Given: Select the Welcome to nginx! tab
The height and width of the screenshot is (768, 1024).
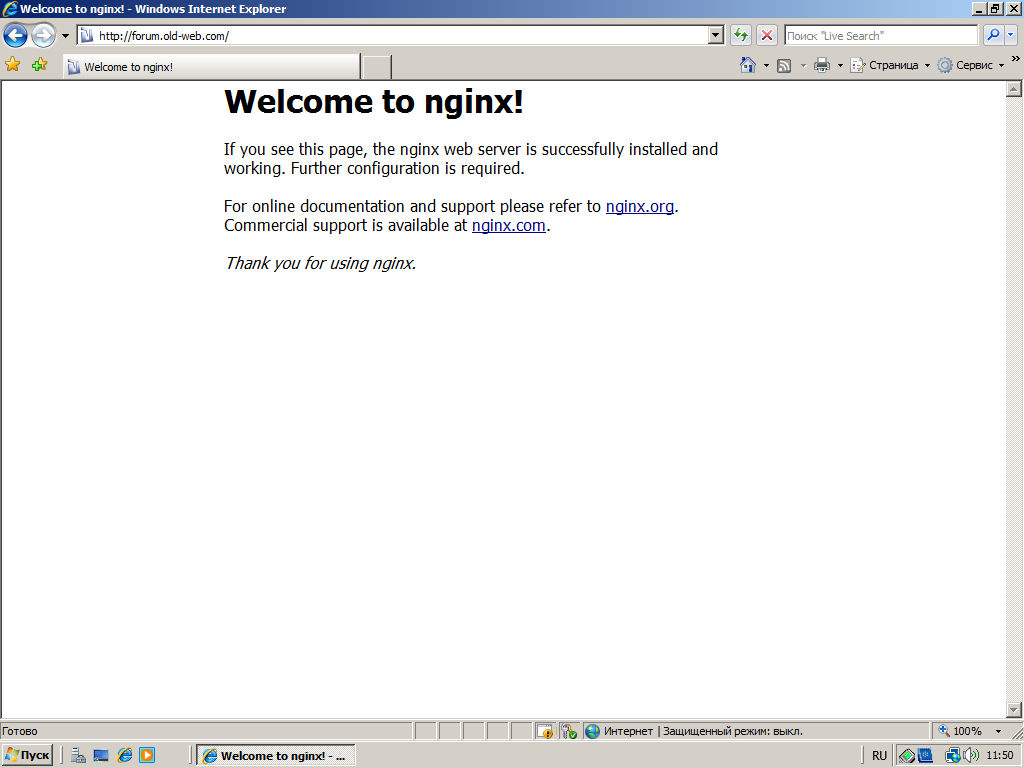Looking at the screenshot, I should click(210, 67).
